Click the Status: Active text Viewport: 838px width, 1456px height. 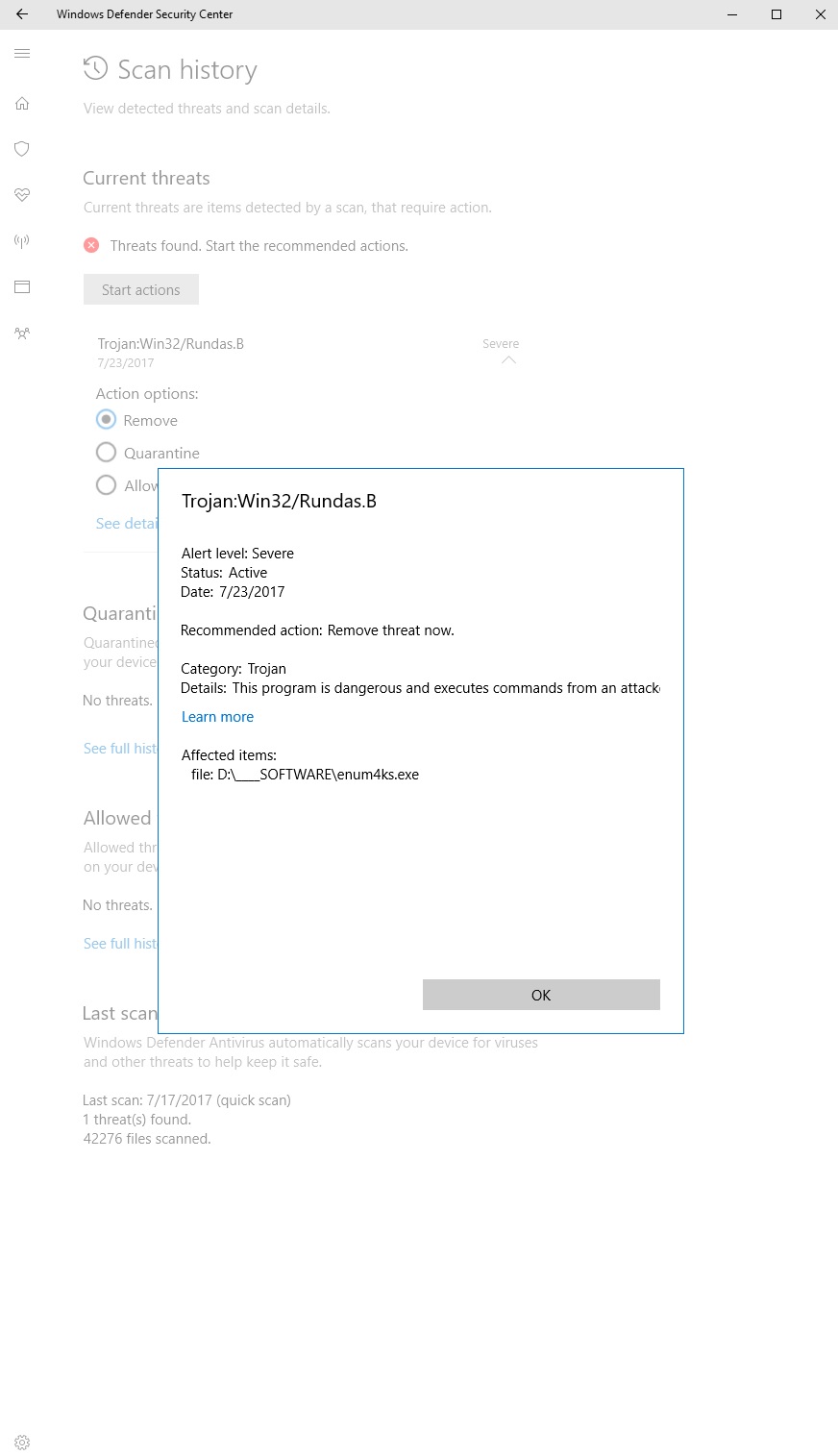click(x=224, y=573)
